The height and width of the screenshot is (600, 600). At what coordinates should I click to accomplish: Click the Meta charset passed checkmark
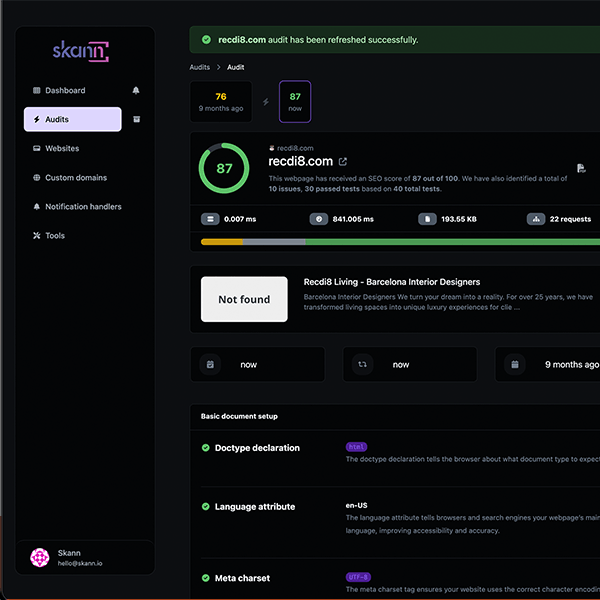click(x=205, y=578)
